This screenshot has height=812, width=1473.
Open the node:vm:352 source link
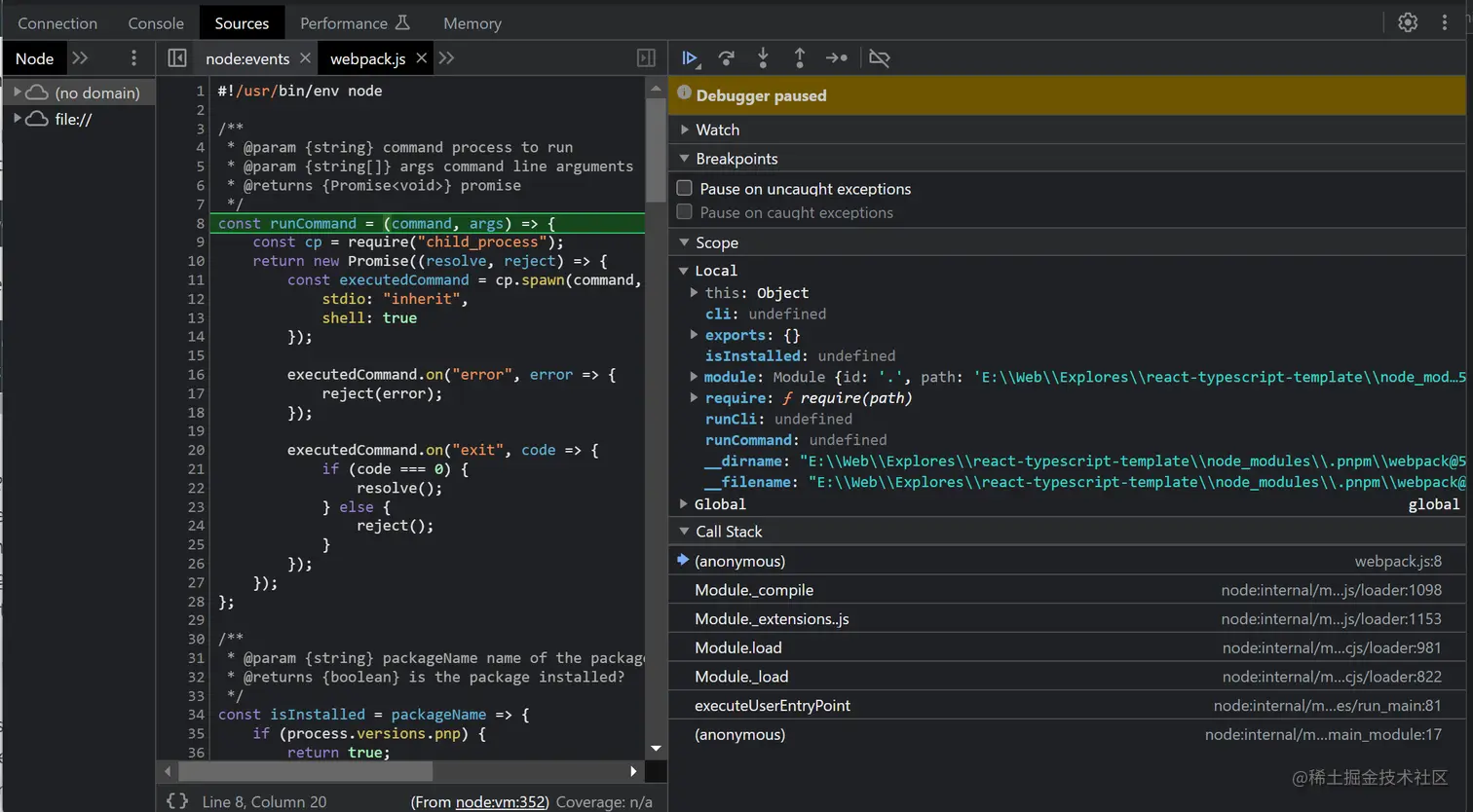click(501, 802)
